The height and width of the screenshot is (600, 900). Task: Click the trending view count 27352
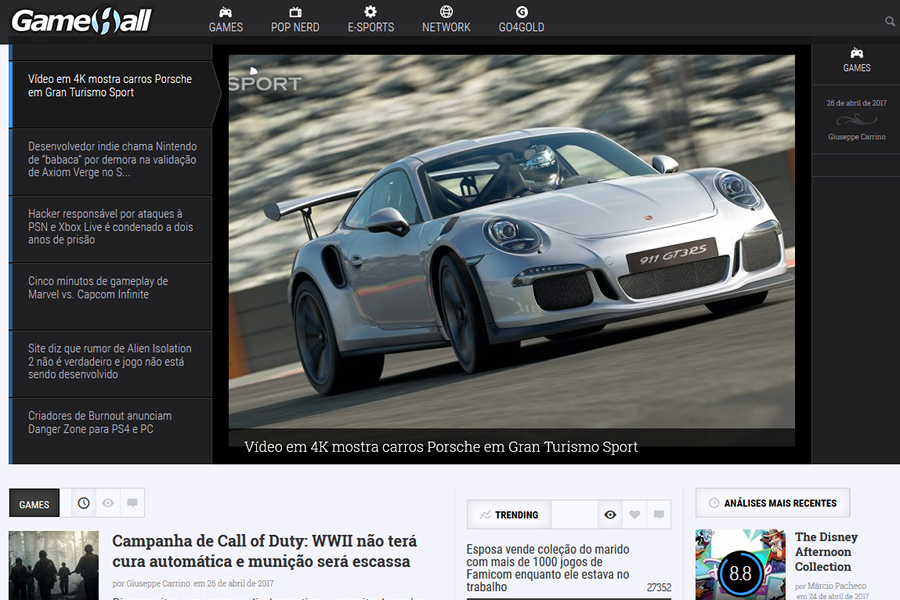(659, 587)
